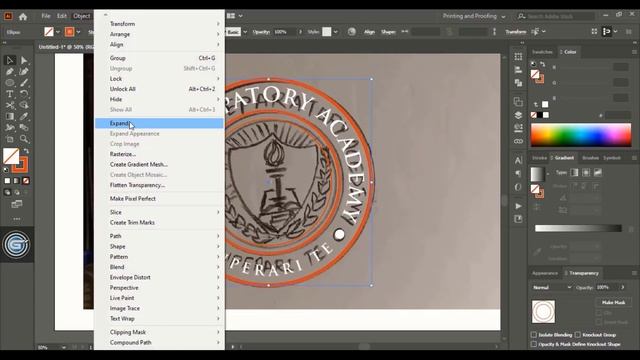Screen dimensions: 640x360
Task: Expand the Transparency opacity arrow
Action: pyautogui.click(x=623, y=287)
